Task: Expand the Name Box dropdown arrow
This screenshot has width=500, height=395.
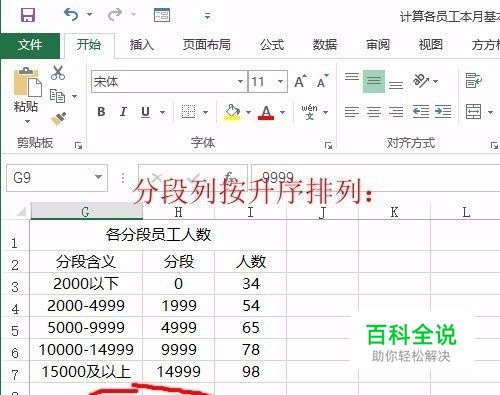Action: [99, 177]
